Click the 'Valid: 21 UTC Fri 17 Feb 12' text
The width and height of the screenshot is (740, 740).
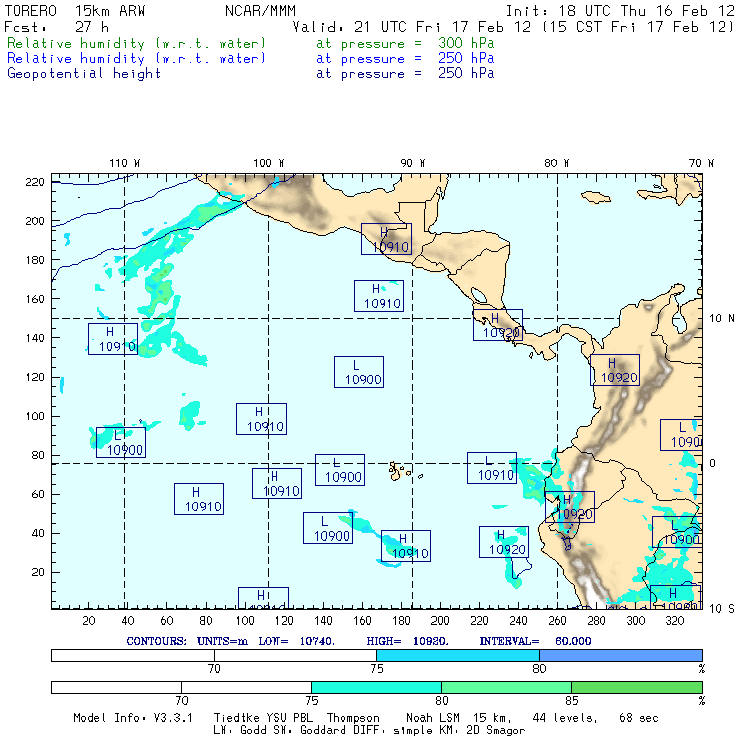pos(412,27)
